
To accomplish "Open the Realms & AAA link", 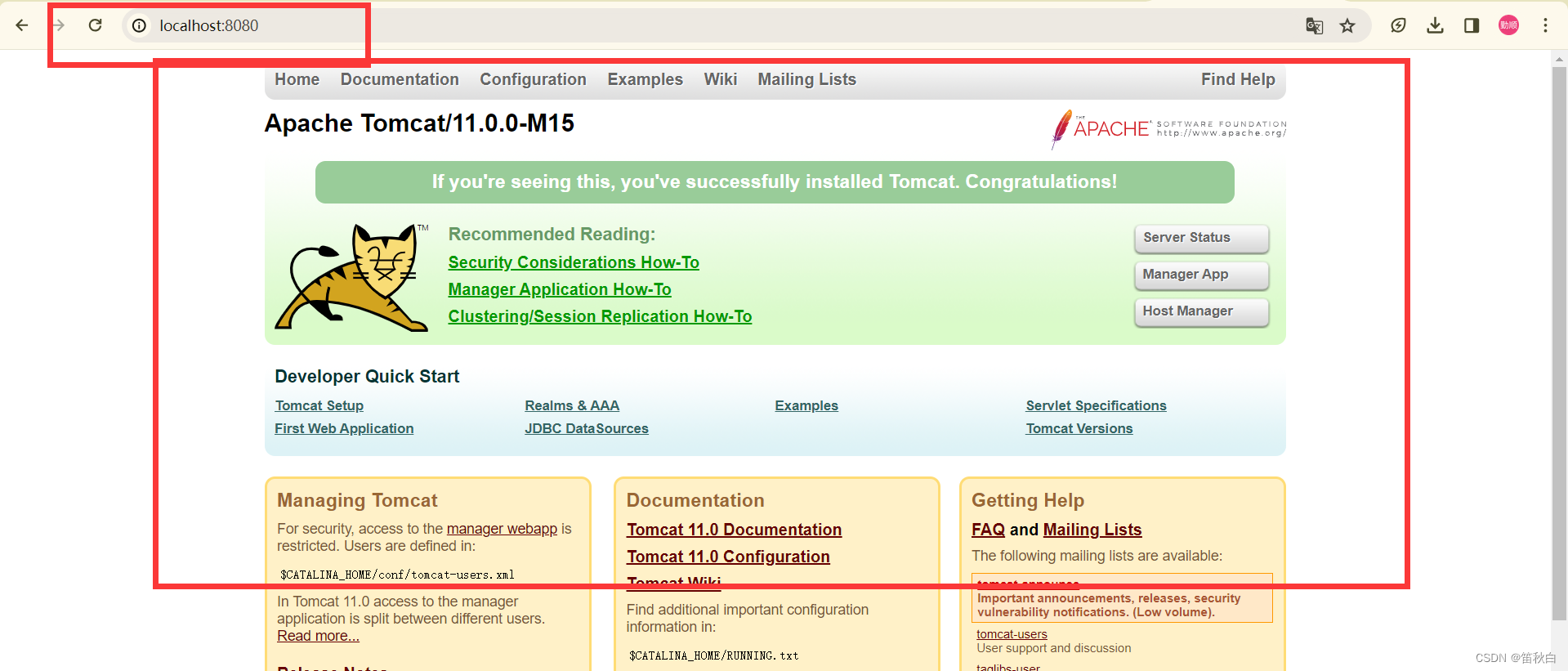I will click(x=572, y=405).
